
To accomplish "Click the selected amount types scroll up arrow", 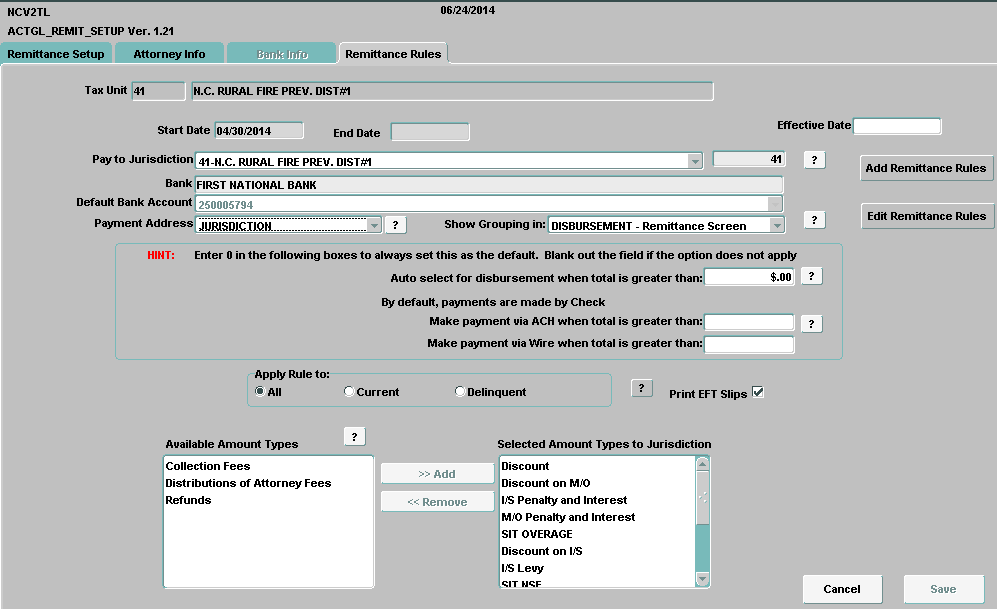I will [x=703, y=464].
